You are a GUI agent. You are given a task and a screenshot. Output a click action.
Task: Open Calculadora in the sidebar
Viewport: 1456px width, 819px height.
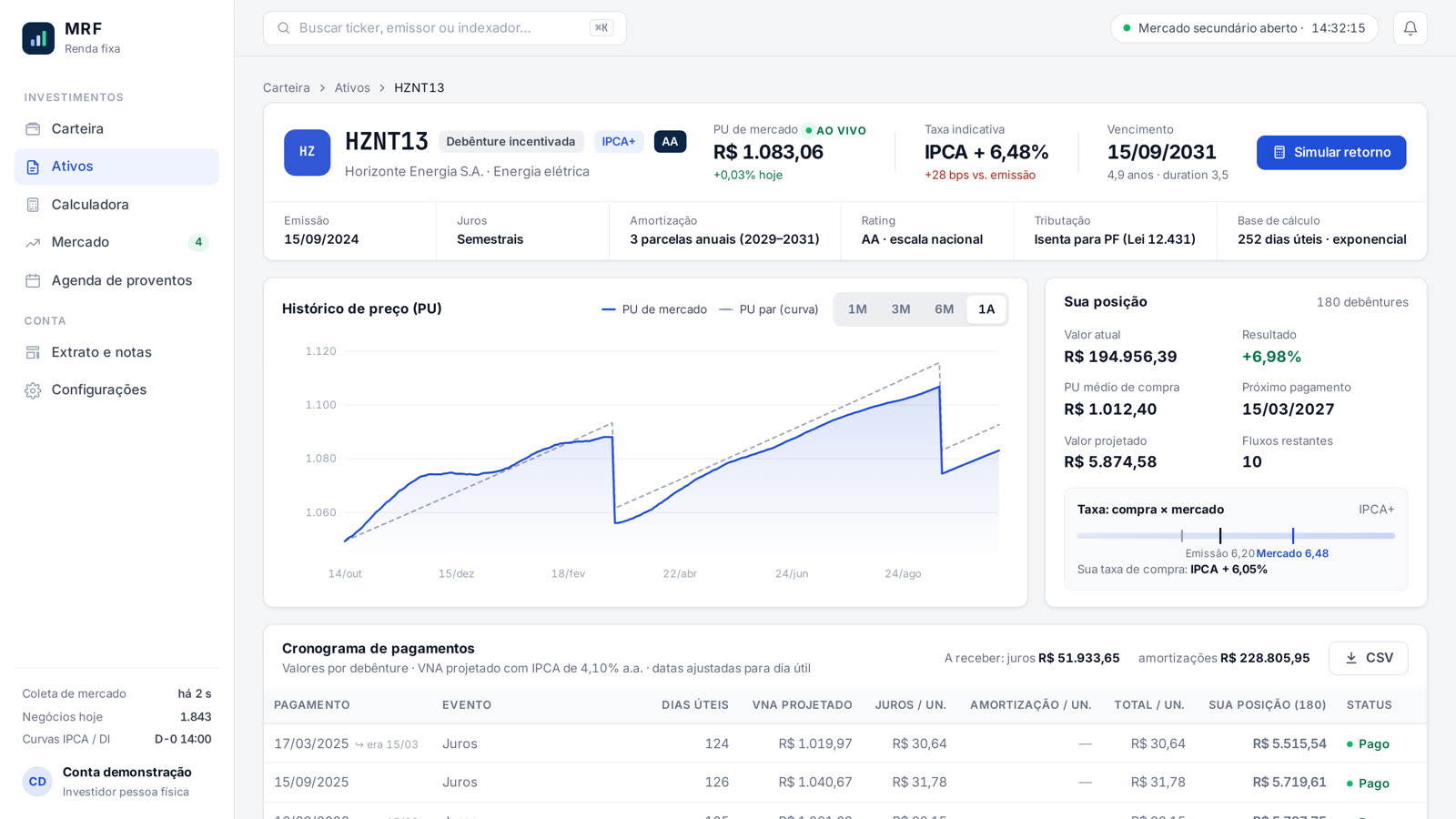116,205
